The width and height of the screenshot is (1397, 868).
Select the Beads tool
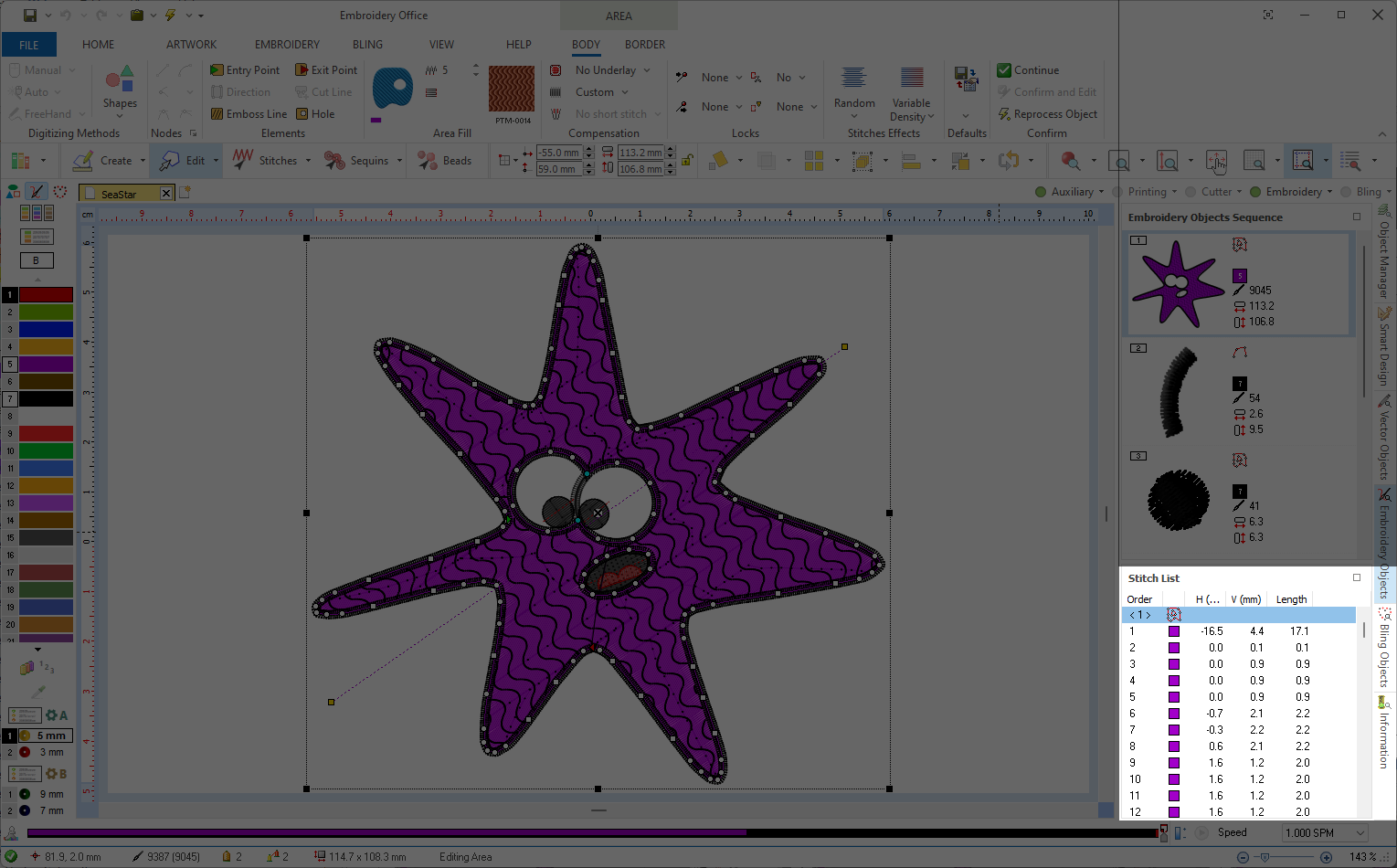445,161
